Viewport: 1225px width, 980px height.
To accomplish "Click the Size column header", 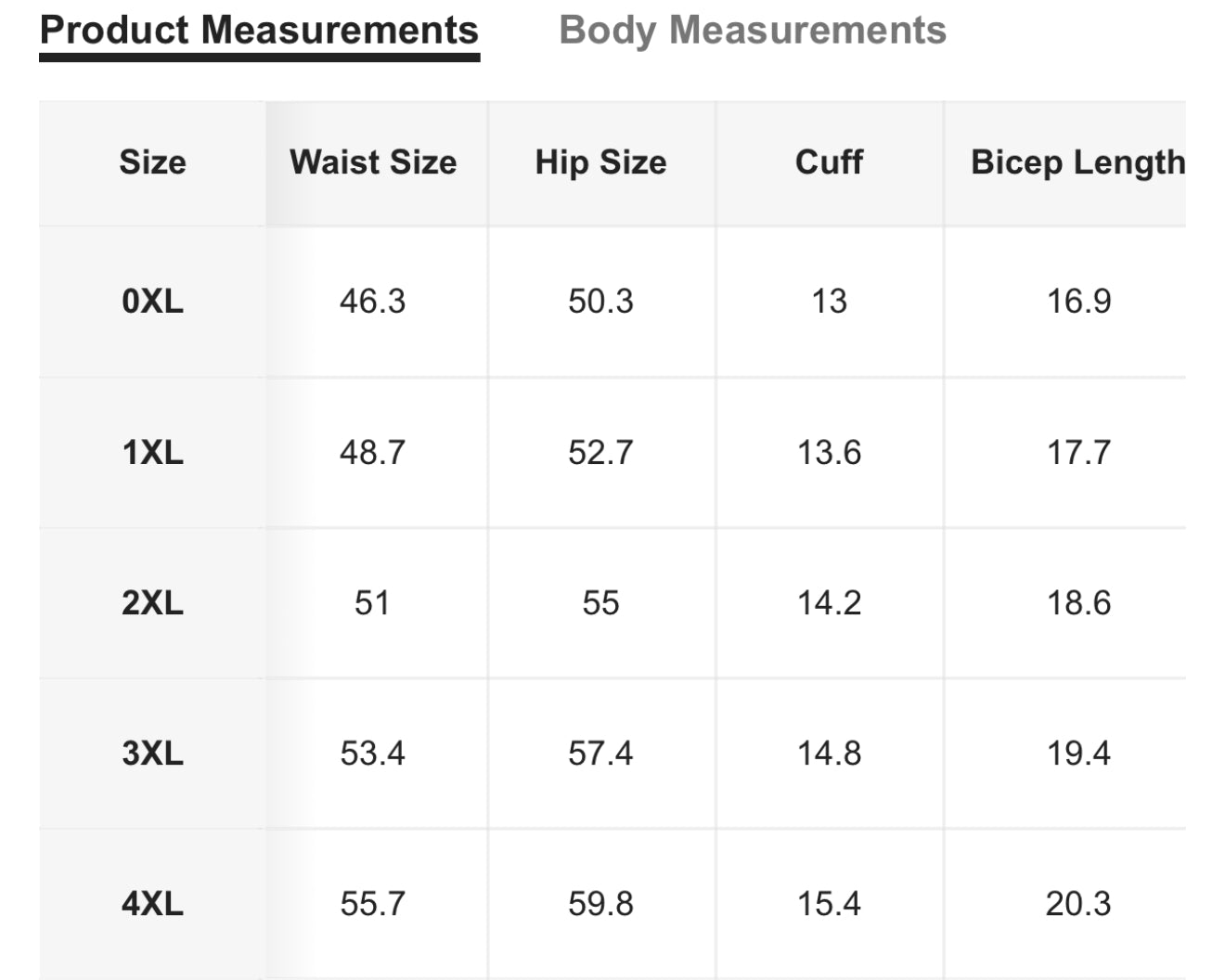I will tap(152, 162).
